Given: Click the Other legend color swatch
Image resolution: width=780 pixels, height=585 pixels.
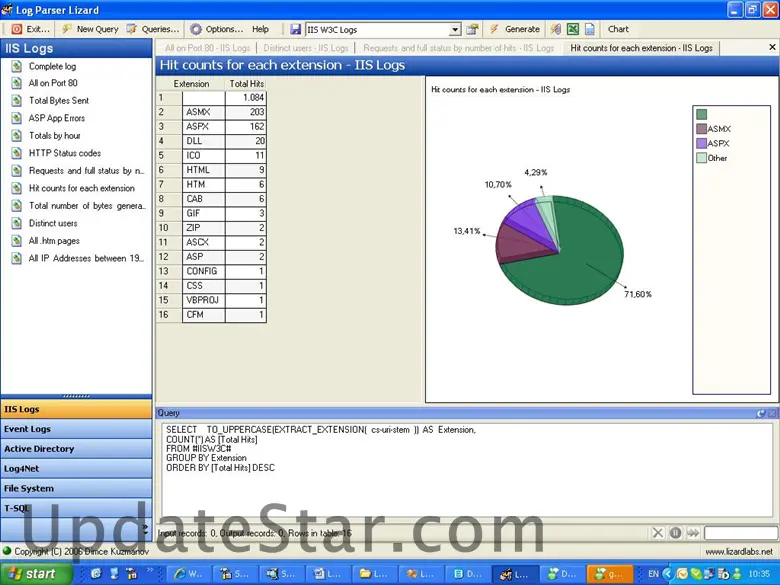Looking at the screenshot, I should [x=701, y=158].
